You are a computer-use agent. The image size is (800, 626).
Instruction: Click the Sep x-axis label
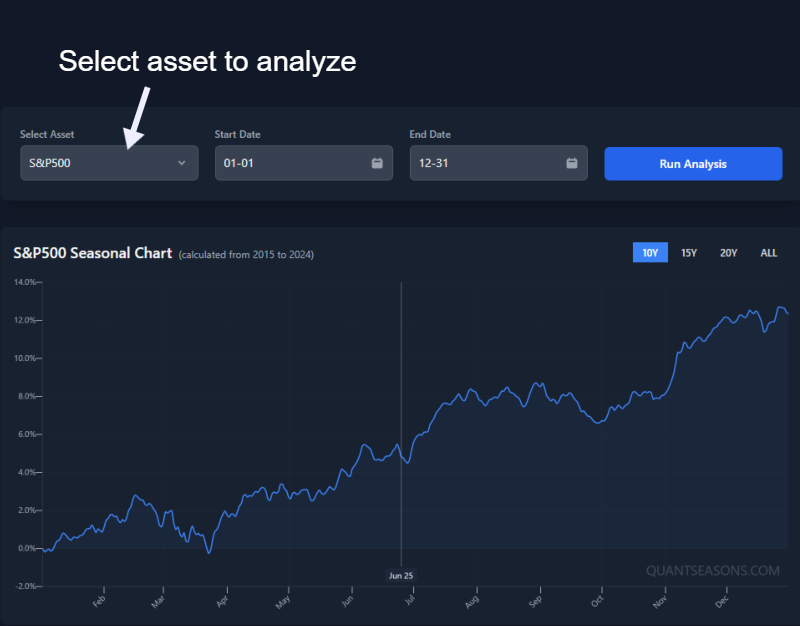click(x=535, y=602)
